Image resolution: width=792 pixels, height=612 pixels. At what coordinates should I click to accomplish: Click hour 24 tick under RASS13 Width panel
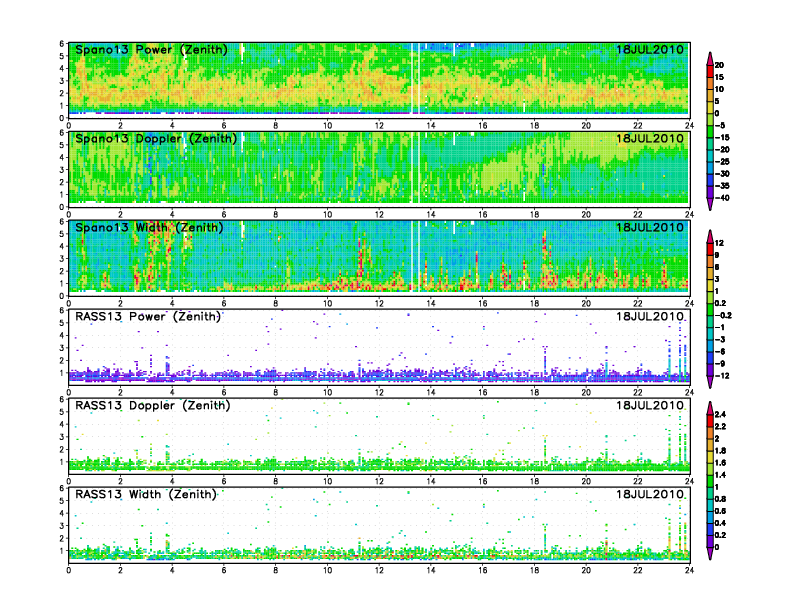(x=689, y=570)
